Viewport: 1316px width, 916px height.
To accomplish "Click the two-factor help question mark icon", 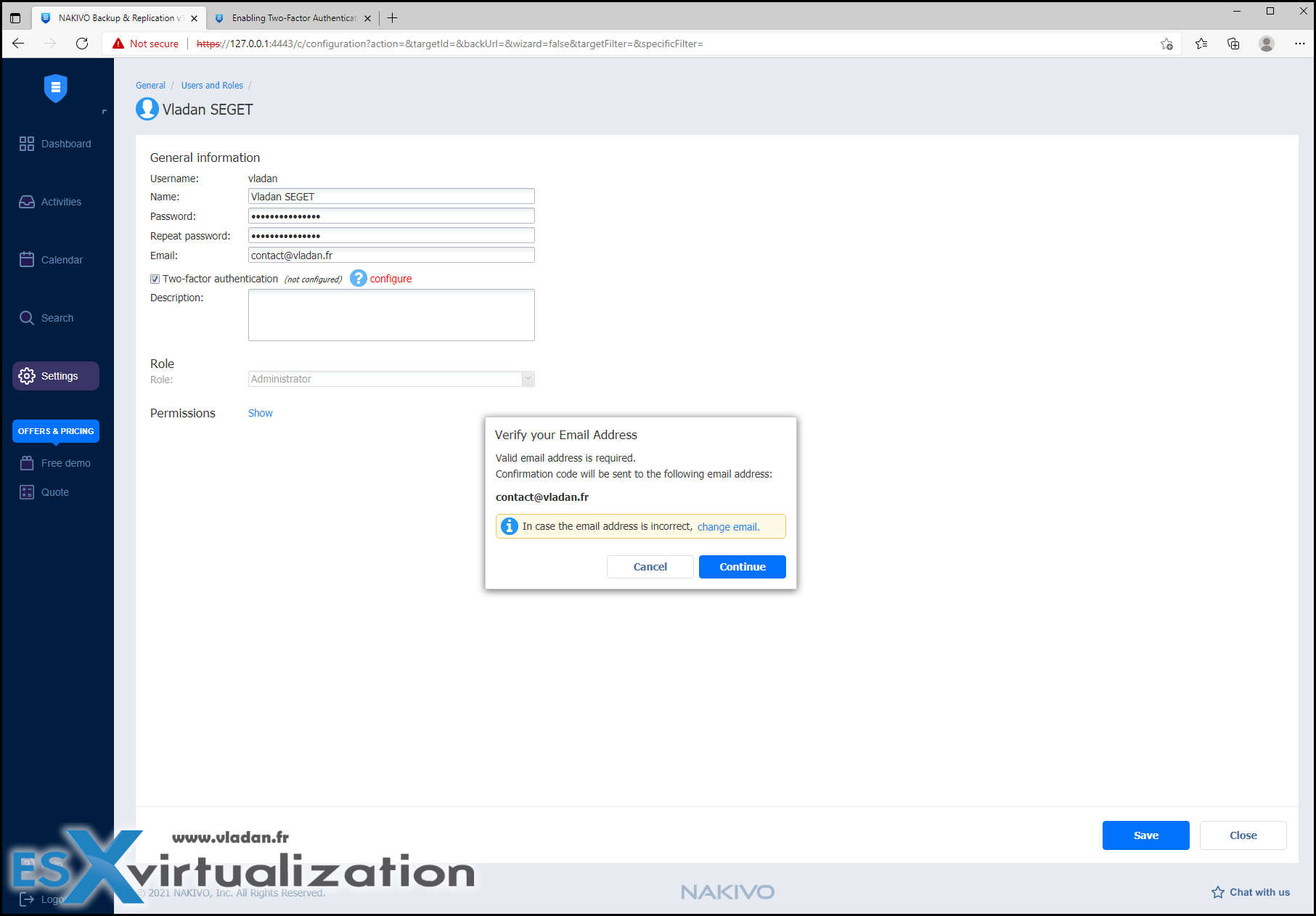I will (359, 278).
